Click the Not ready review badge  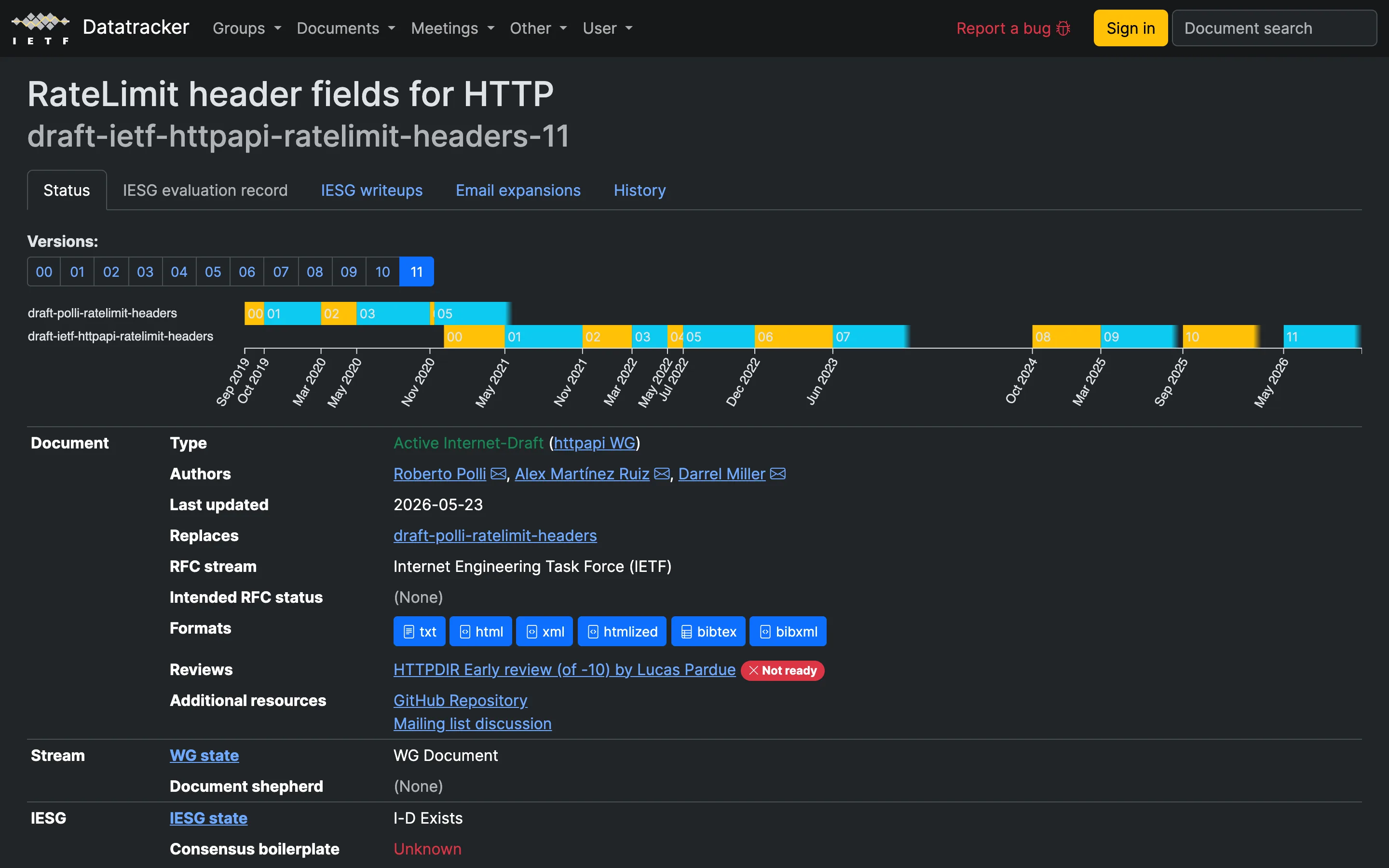pyautogui.click(x=782, y=670)
